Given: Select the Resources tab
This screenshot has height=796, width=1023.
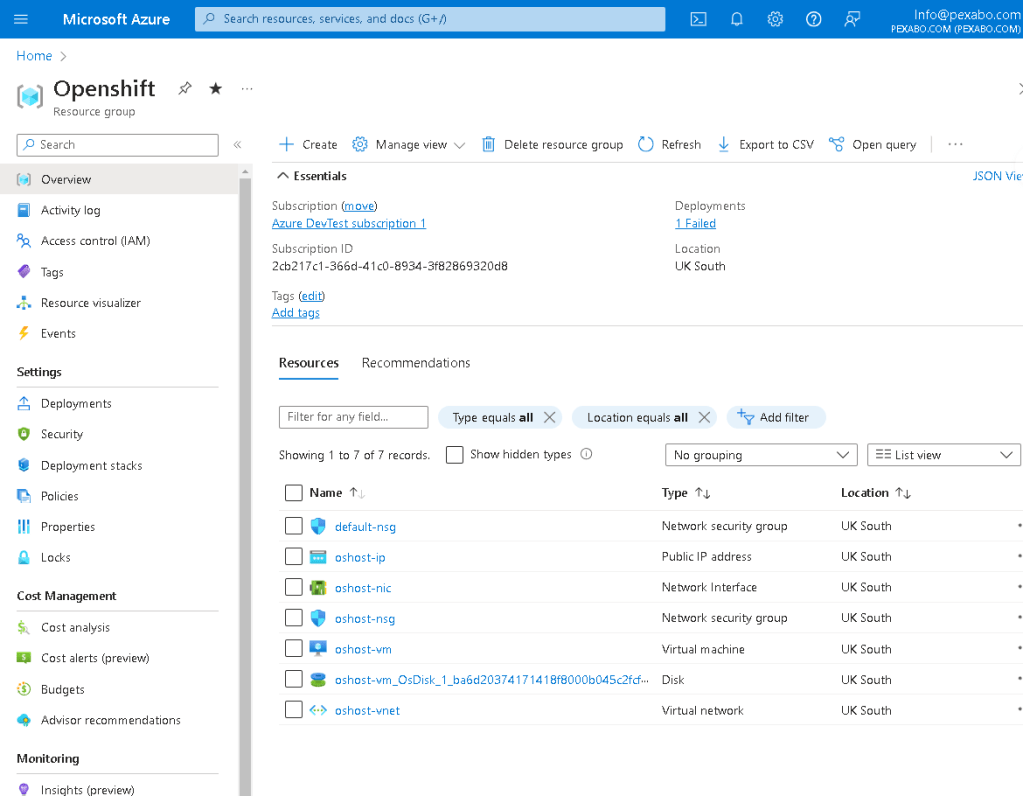Looking at the screenshot, I should point(309,363).
